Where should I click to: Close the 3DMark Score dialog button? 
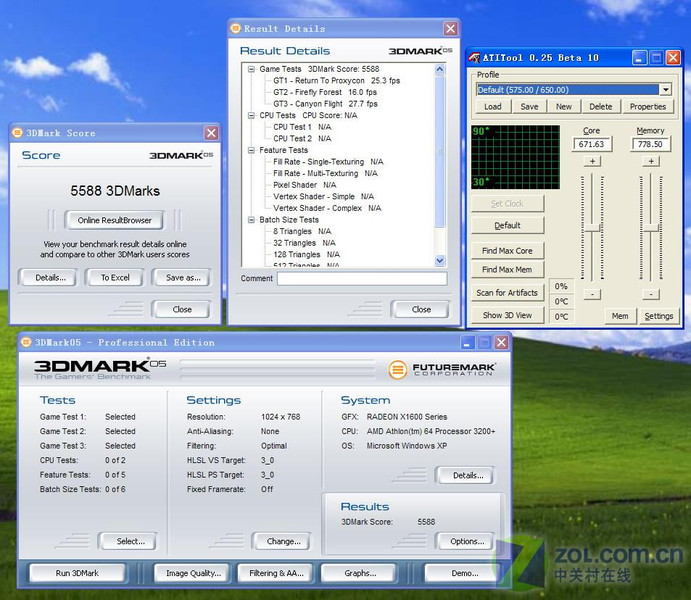pyautogui.click(x=182, y=309)
